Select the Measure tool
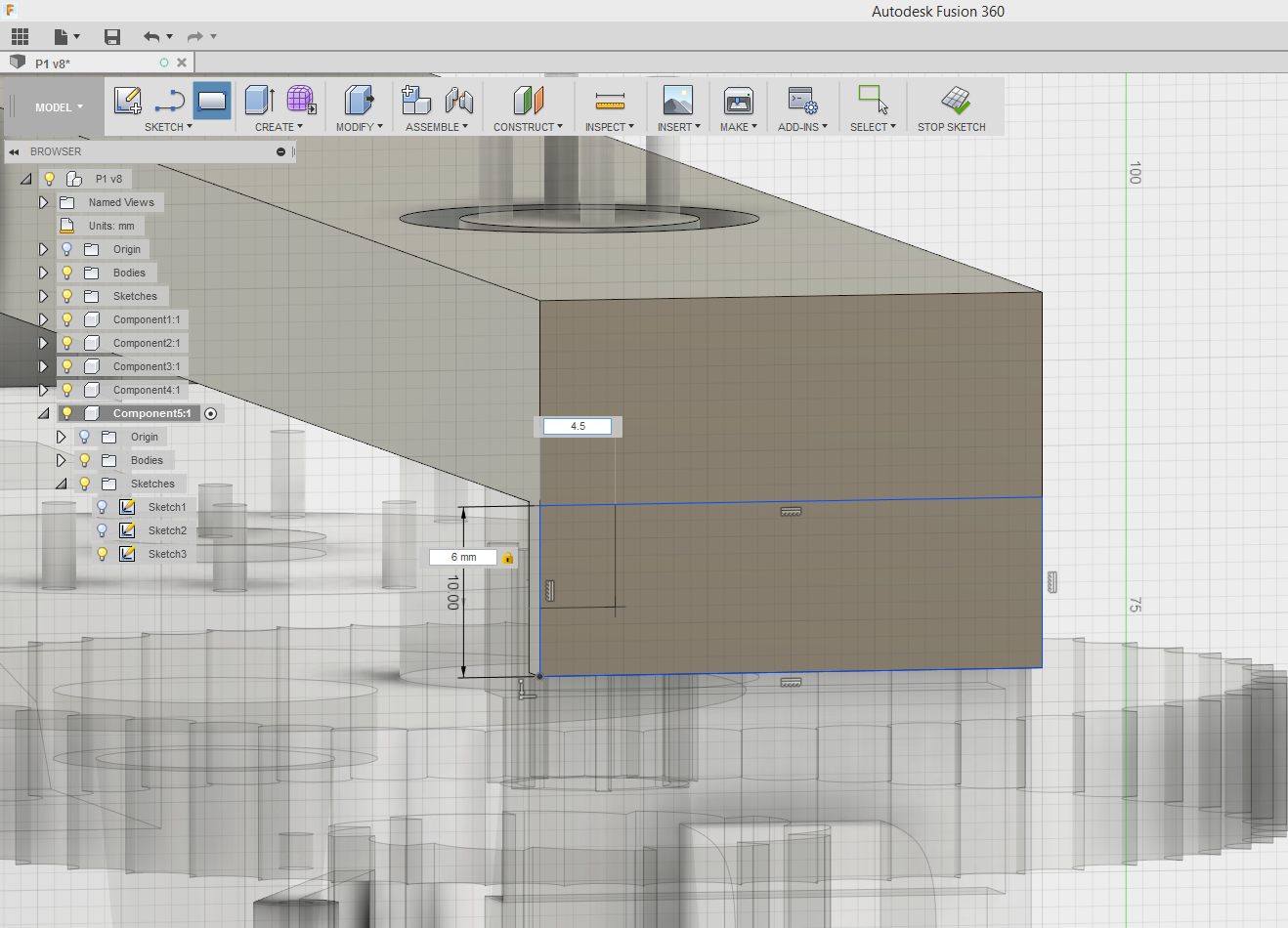 tap(610, 100)
